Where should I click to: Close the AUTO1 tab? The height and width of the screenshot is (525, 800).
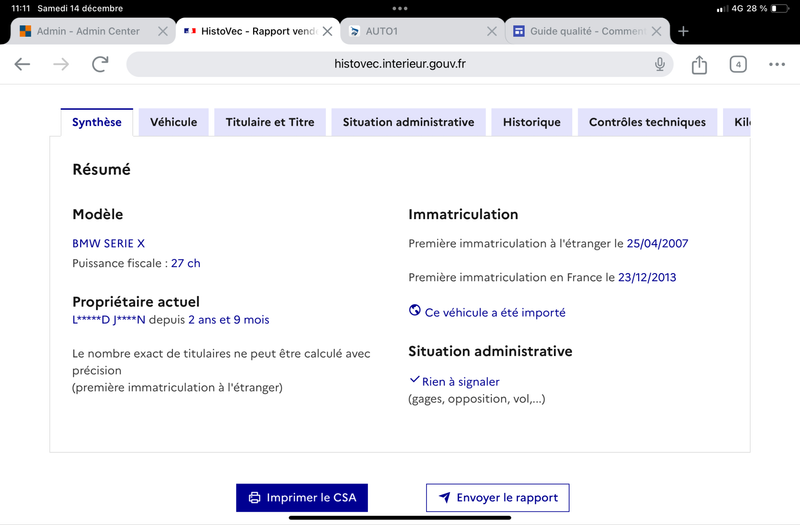tap(492, 32)
